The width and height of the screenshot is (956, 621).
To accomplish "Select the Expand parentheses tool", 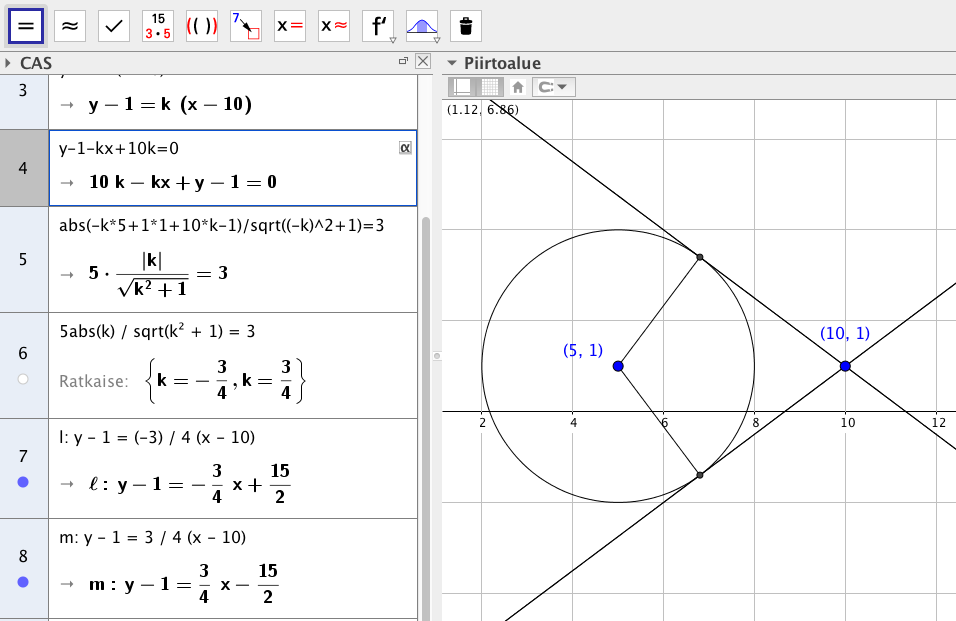I will [202, 26].
